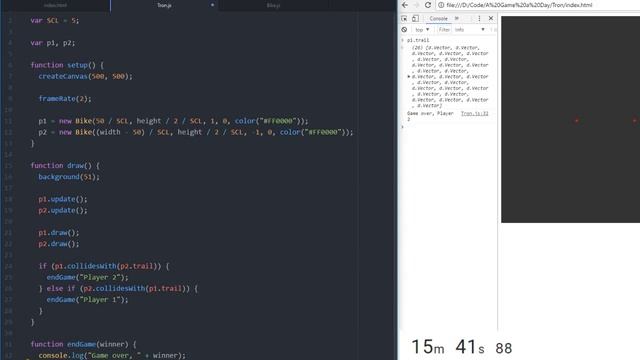This screenshot has height=360, width=640.
Task: Click the left red bike dot on canvas
Action: [x=577, y=120]
